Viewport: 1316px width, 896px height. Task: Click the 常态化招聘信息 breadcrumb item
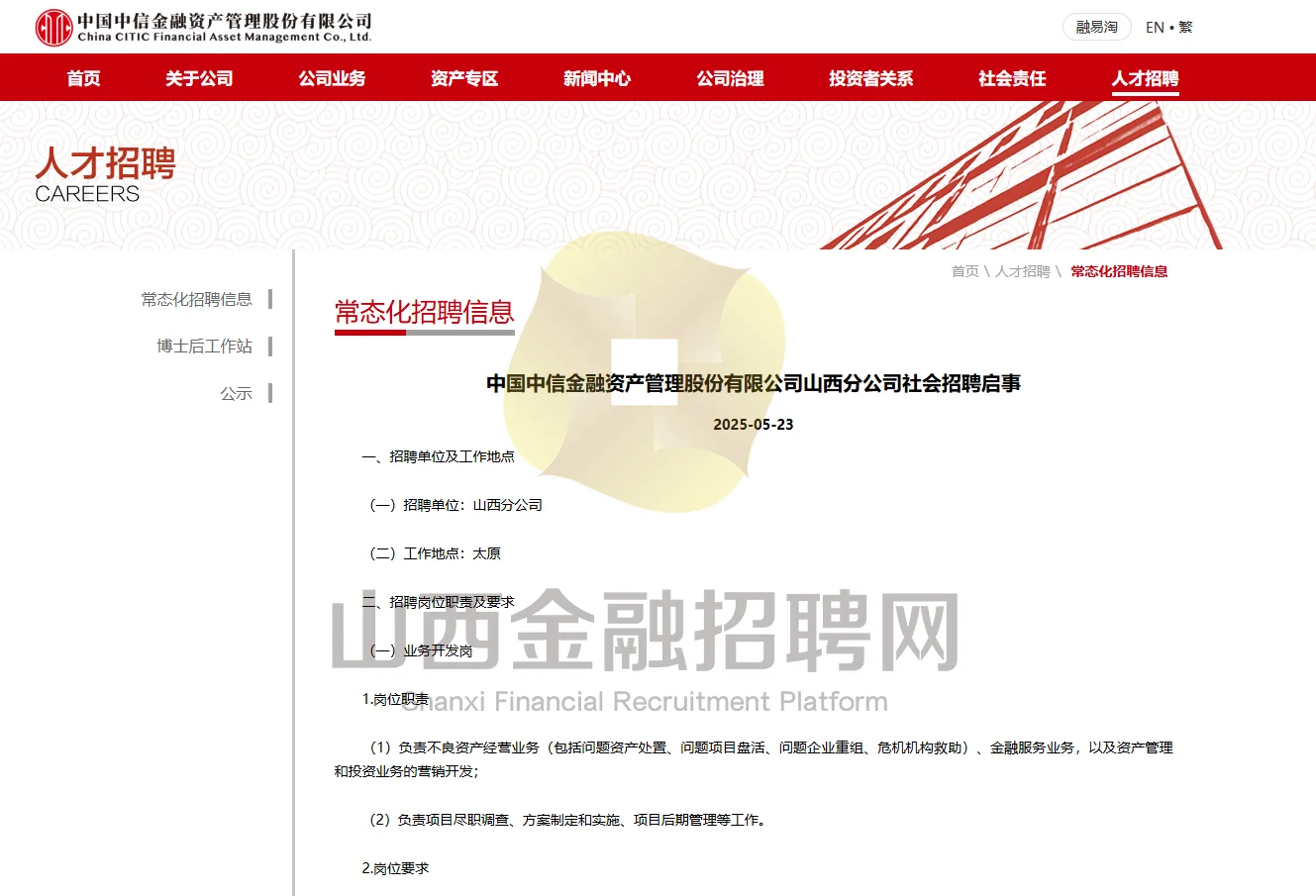click(x=1119, y=271)
